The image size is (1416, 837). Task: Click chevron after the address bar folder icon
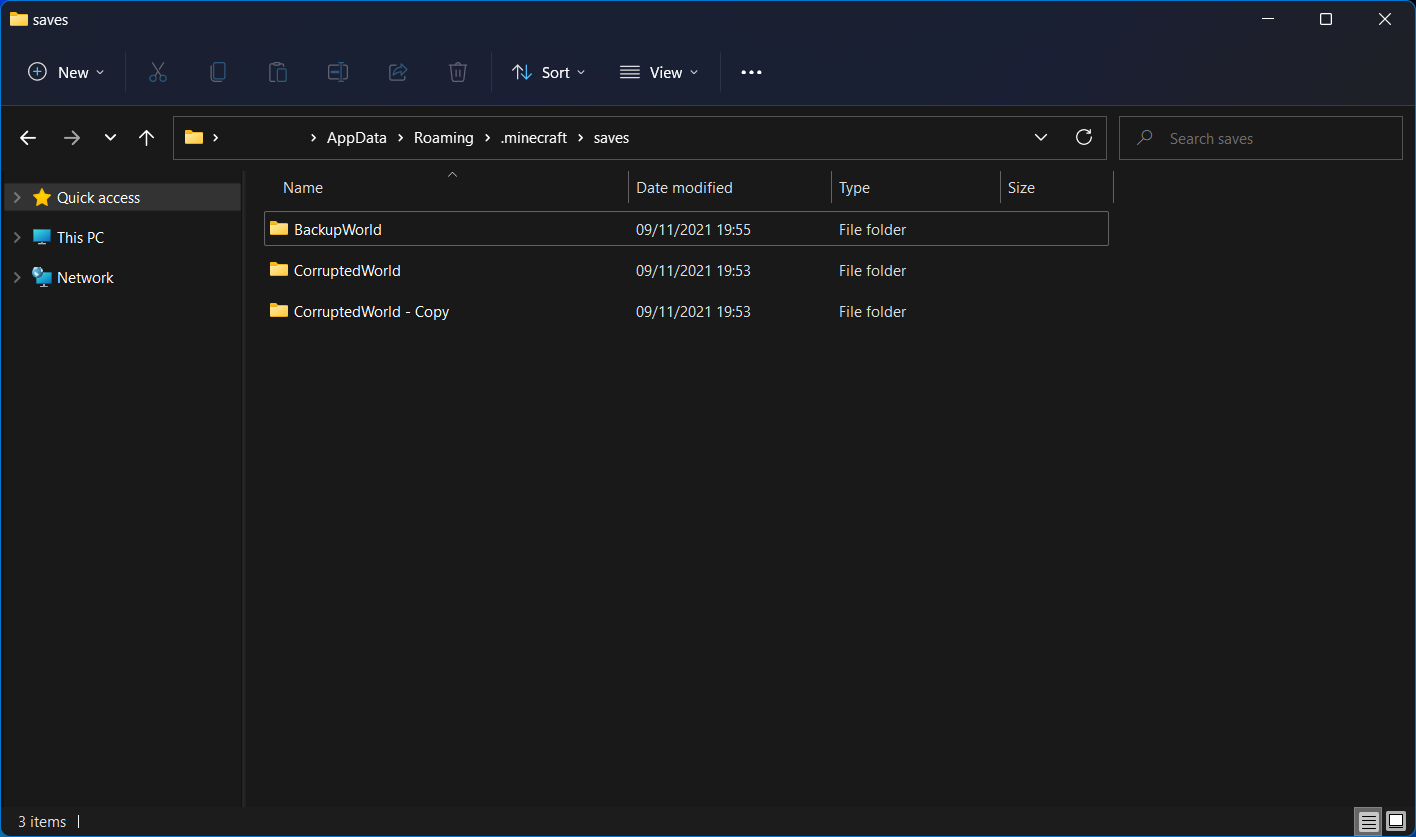coord(216,138)
